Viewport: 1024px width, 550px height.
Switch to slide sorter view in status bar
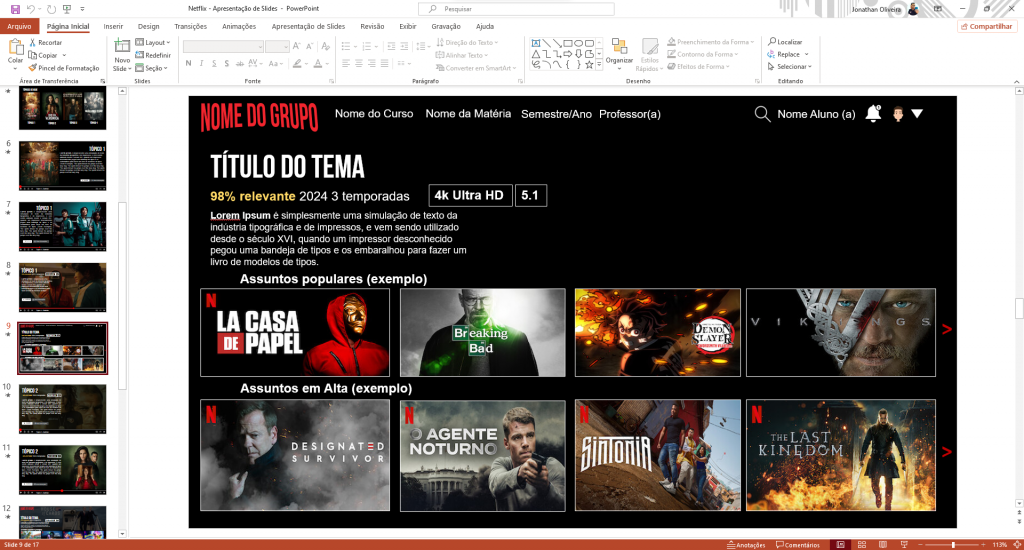click(x=861, y=545)
